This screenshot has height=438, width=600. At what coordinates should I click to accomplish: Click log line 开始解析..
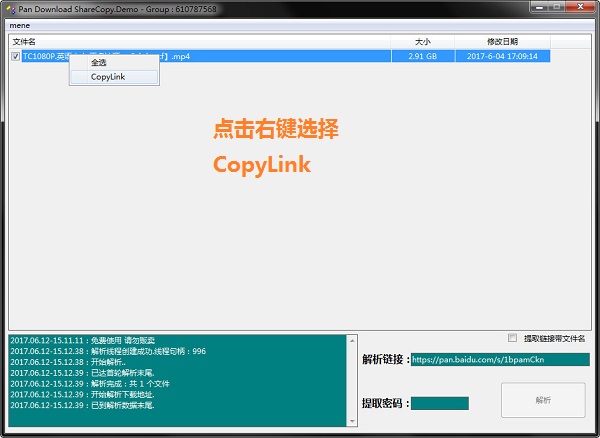[x=68, y=362]
